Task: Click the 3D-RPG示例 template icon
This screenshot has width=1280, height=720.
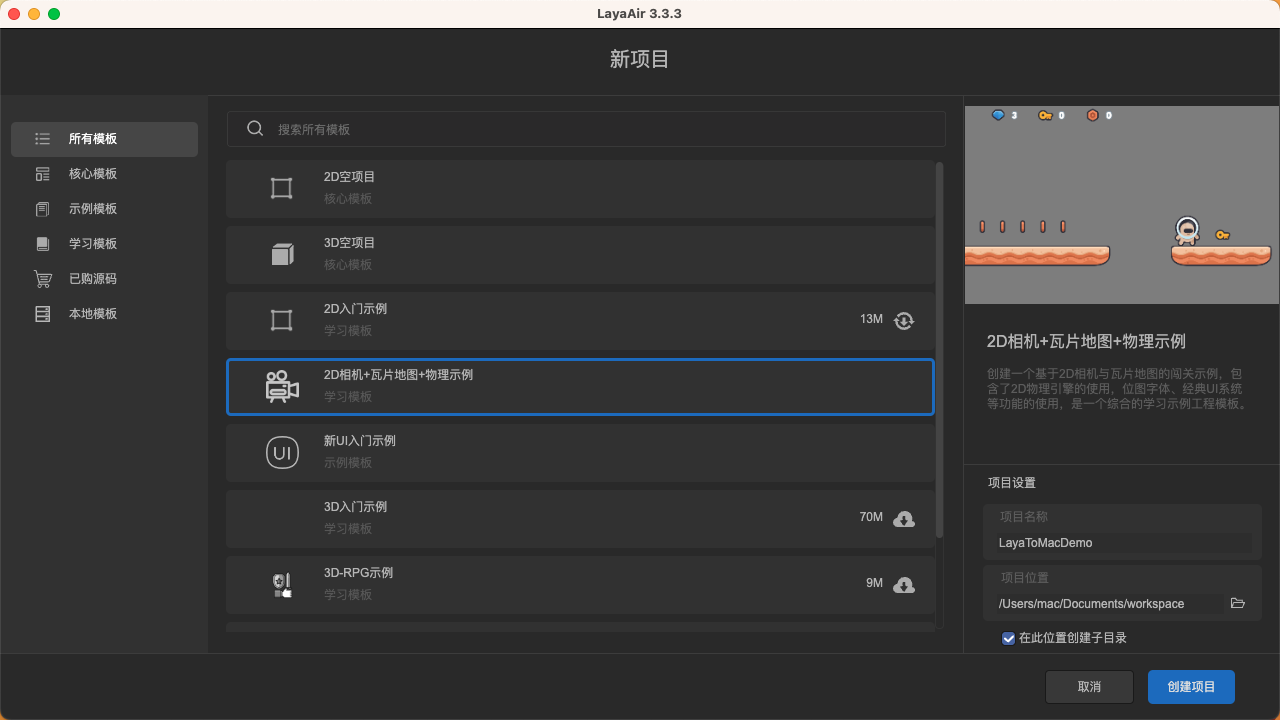Action: (282, 585)
